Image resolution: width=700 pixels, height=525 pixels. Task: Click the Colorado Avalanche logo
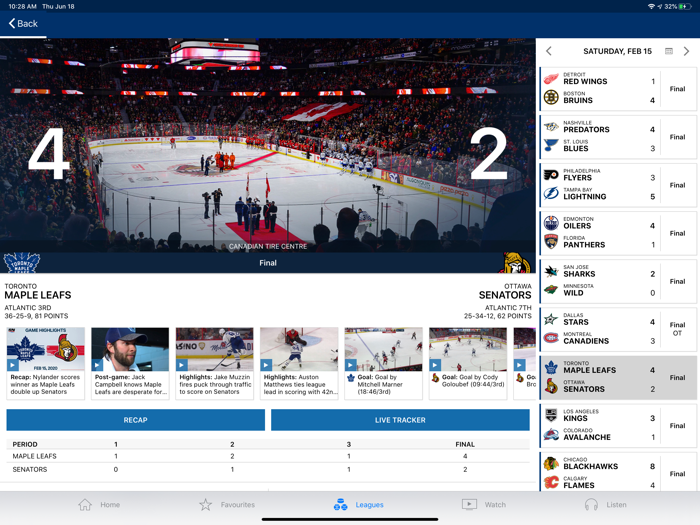coord(551,434)
